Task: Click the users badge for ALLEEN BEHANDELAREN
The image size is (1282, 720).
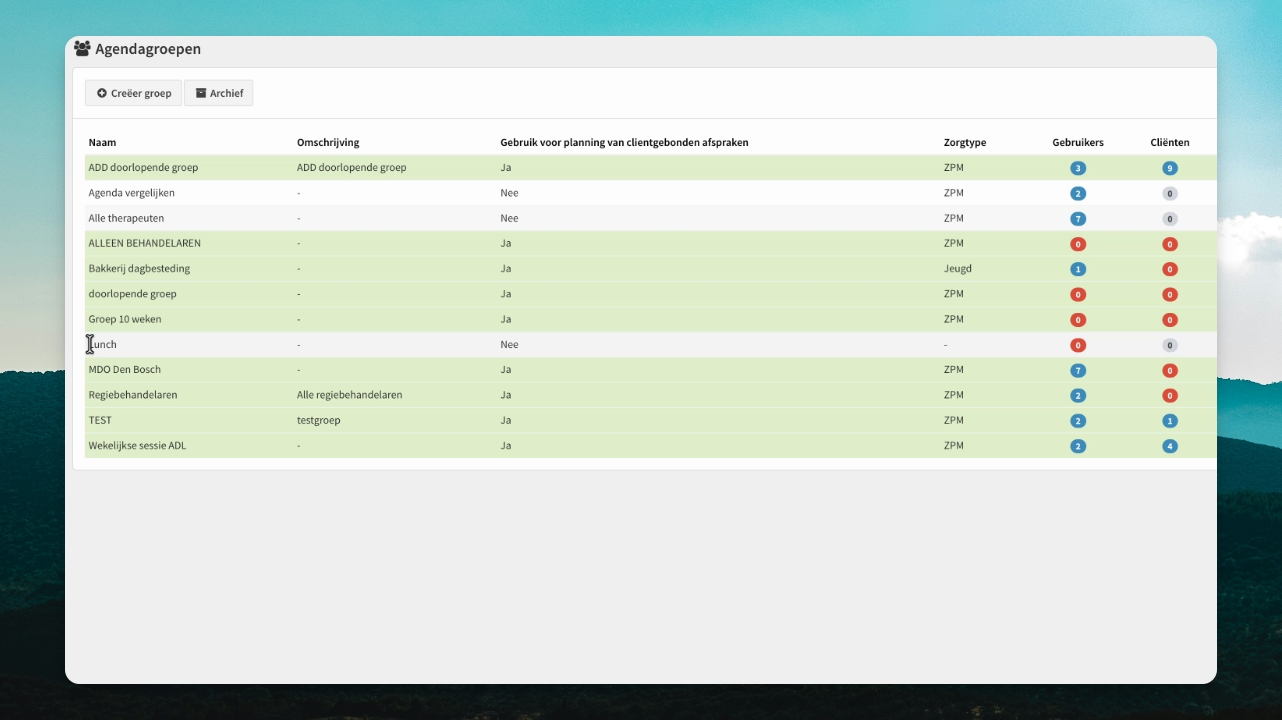Action: pyautogui.click(x=1078, y=244)
